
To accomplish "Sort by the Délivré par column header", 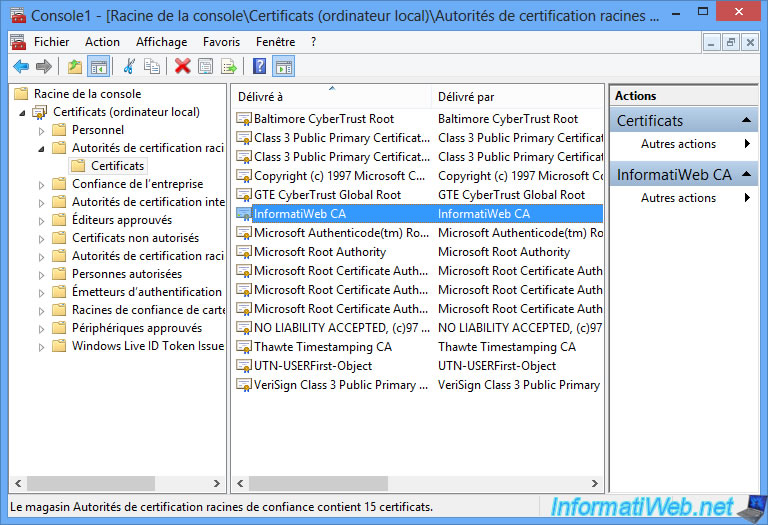I will coord(517,97).
